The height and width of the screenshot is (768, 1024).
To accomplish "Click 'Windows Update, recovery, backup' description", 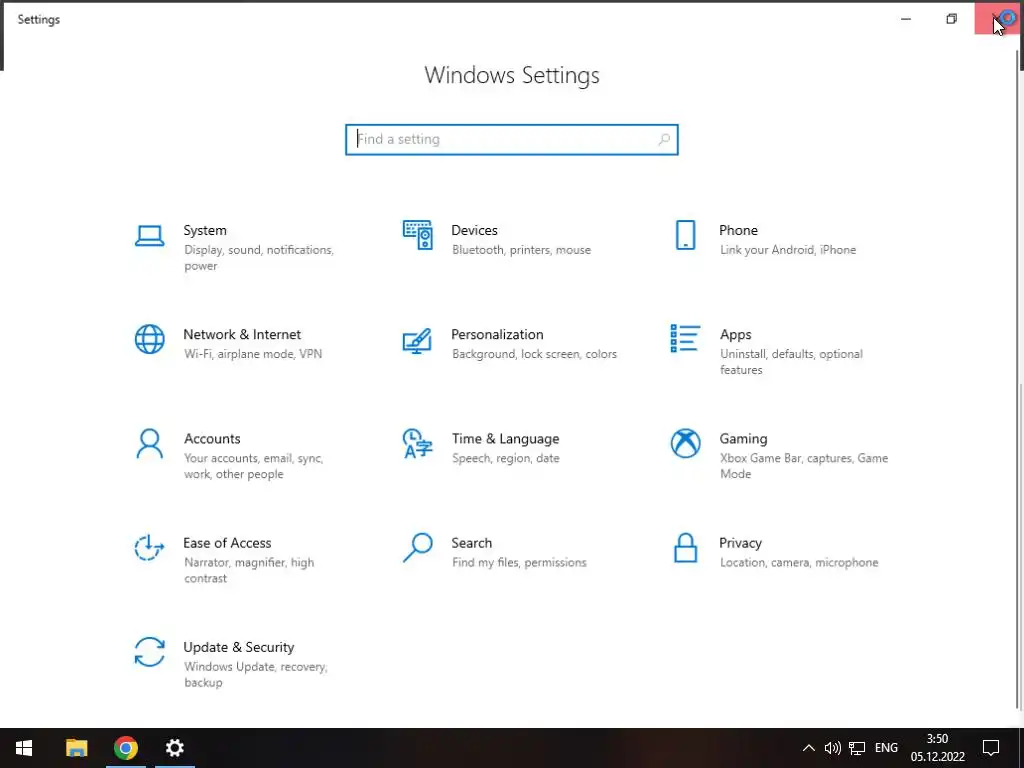I will (x=255, y=675).
